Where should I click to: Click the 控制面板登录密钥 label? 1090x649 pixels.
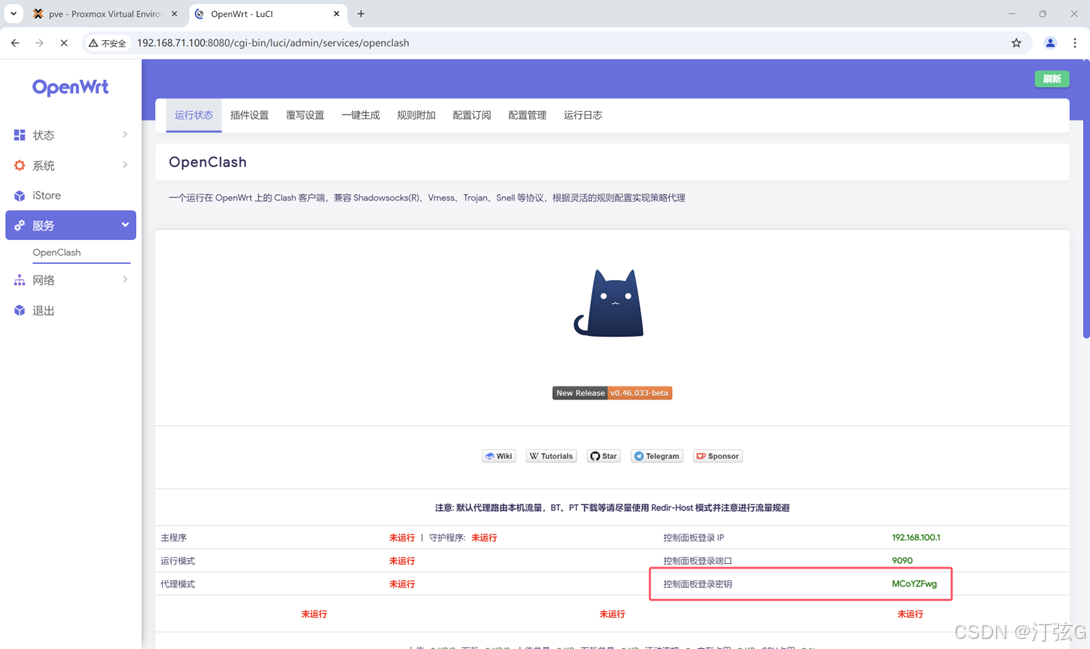coord(697,584)
